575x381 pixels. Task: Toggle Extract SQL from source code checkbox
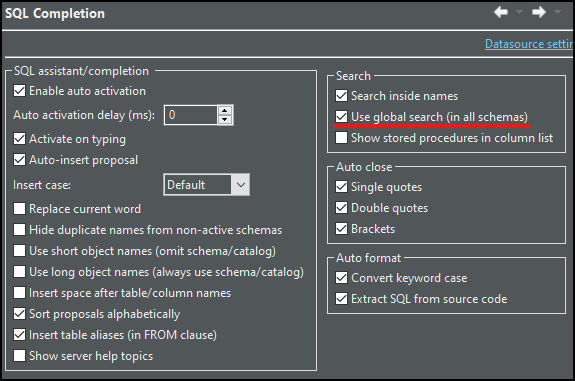click(x=341, y=299)
